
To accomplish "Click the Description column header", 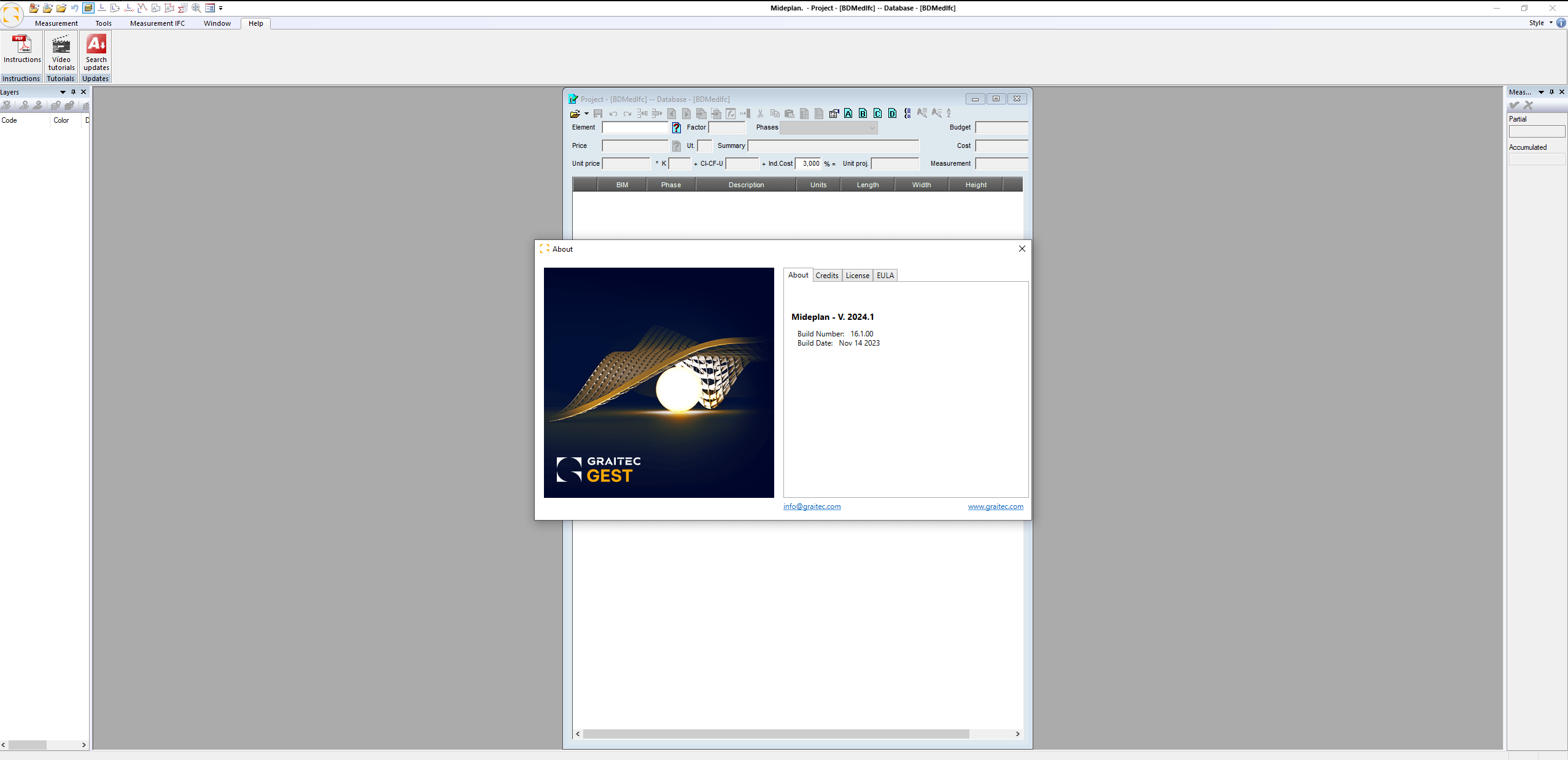I will click(746, 185).
